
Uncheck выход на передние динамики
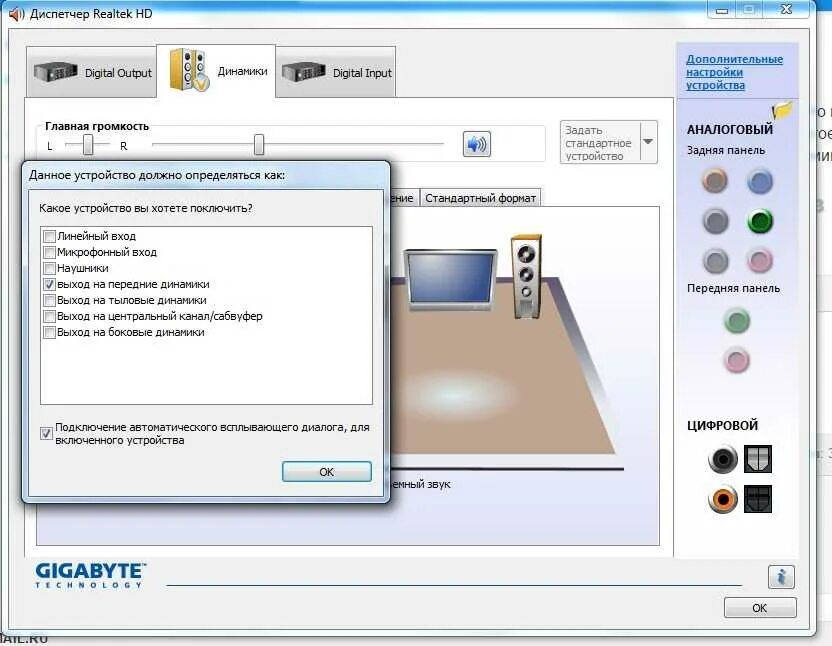(x=49, y=285)
